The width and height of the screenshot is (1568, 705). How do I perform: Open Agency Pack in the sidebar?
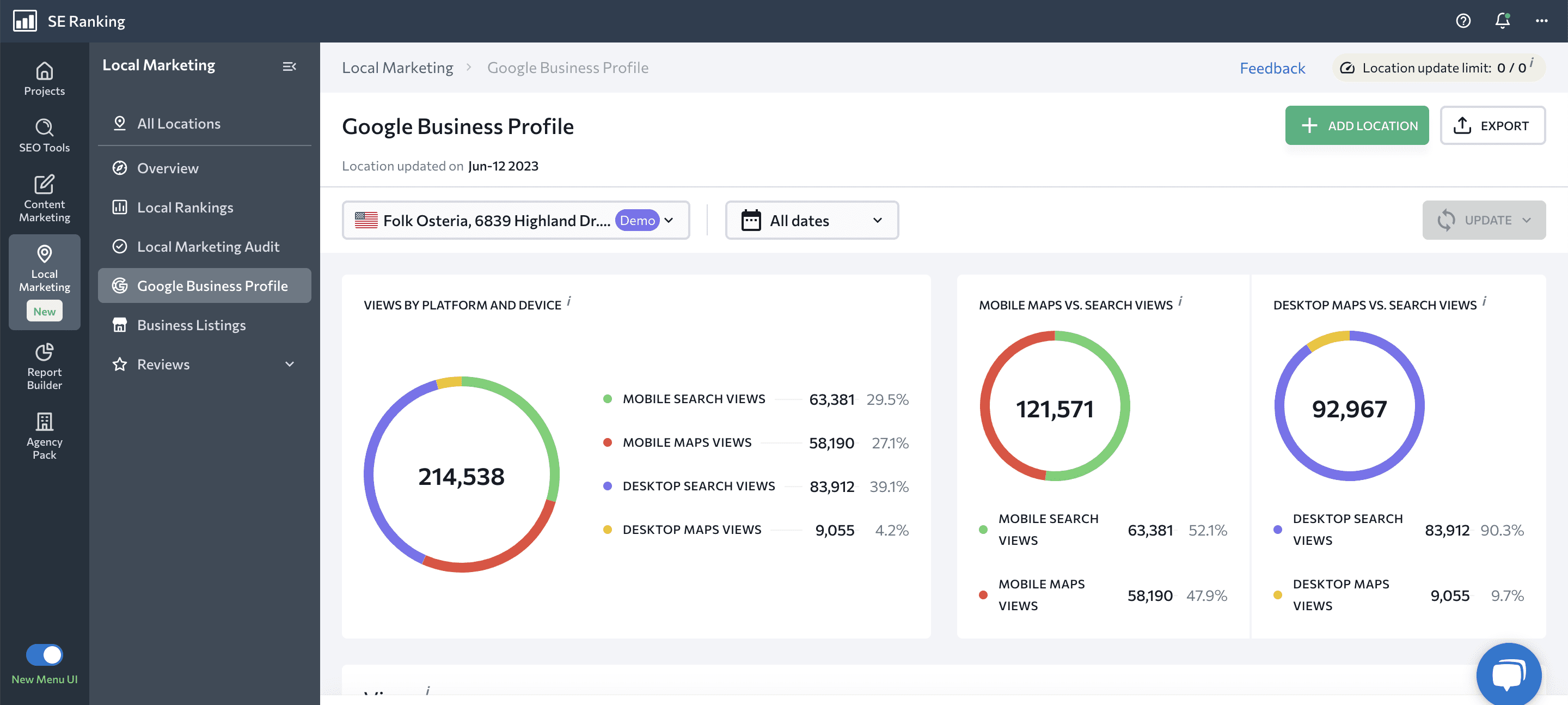click(x=45, y=436)
